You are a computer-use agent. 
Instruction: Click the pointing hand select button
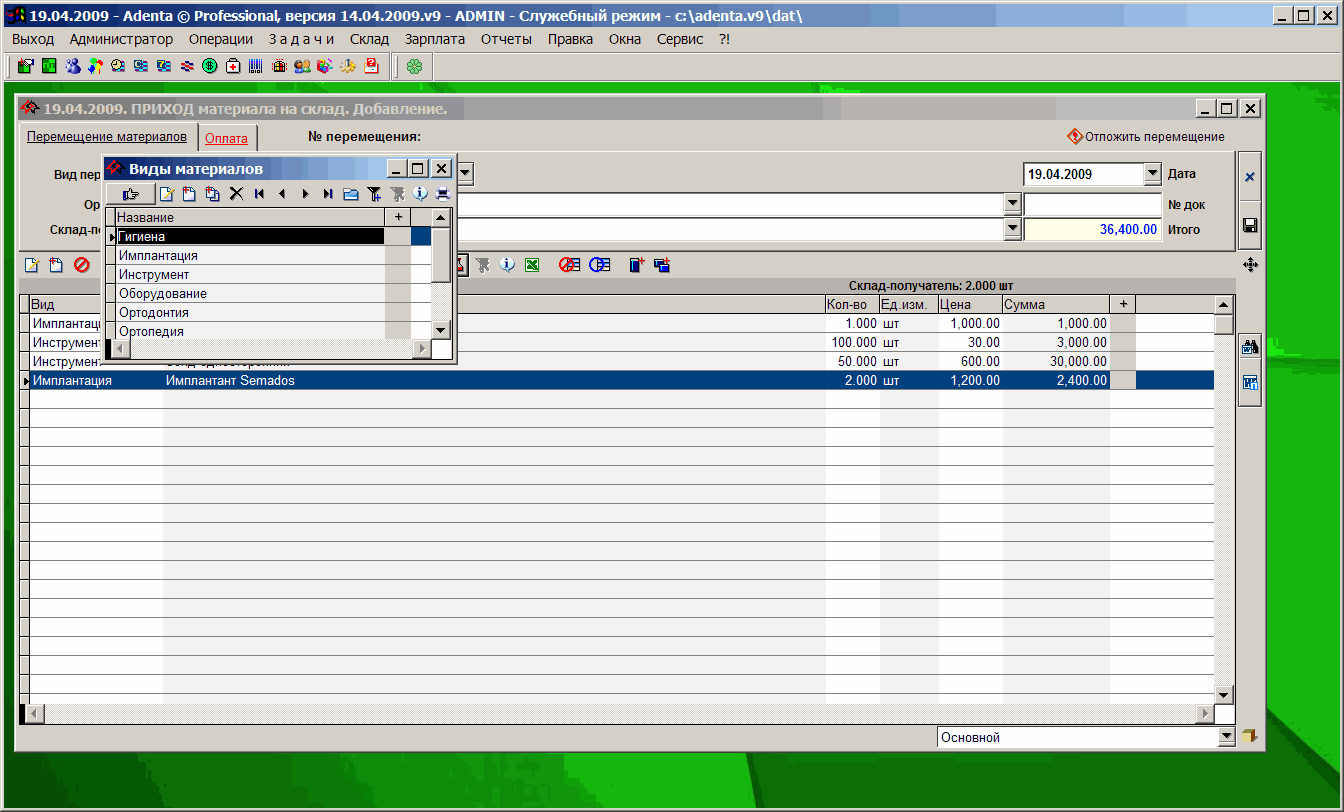(x=130, y=194)
